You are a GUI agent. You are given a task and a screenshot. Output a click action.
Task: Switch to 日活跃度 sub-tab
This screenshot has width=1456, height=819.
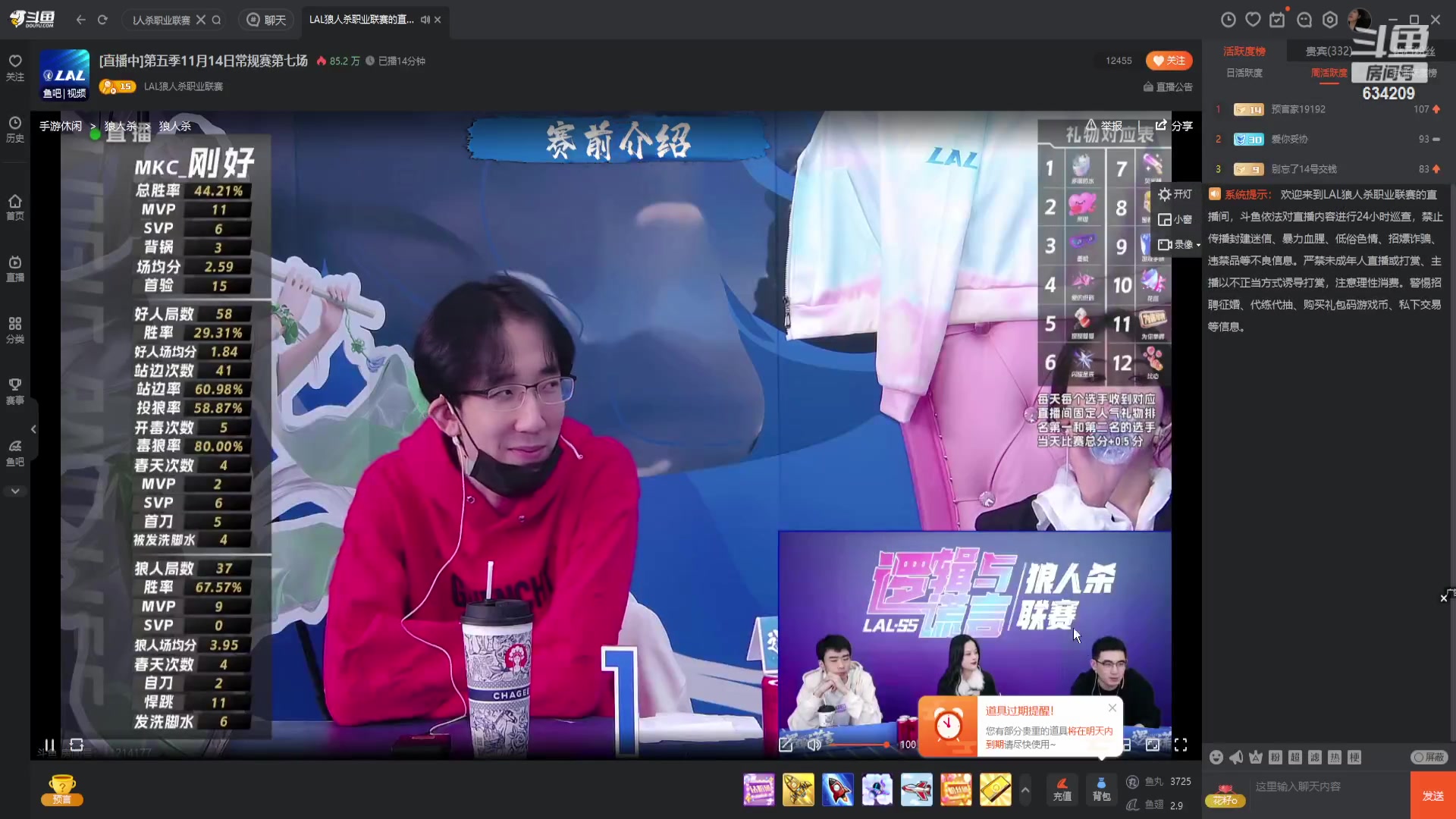coord(1244,73)
